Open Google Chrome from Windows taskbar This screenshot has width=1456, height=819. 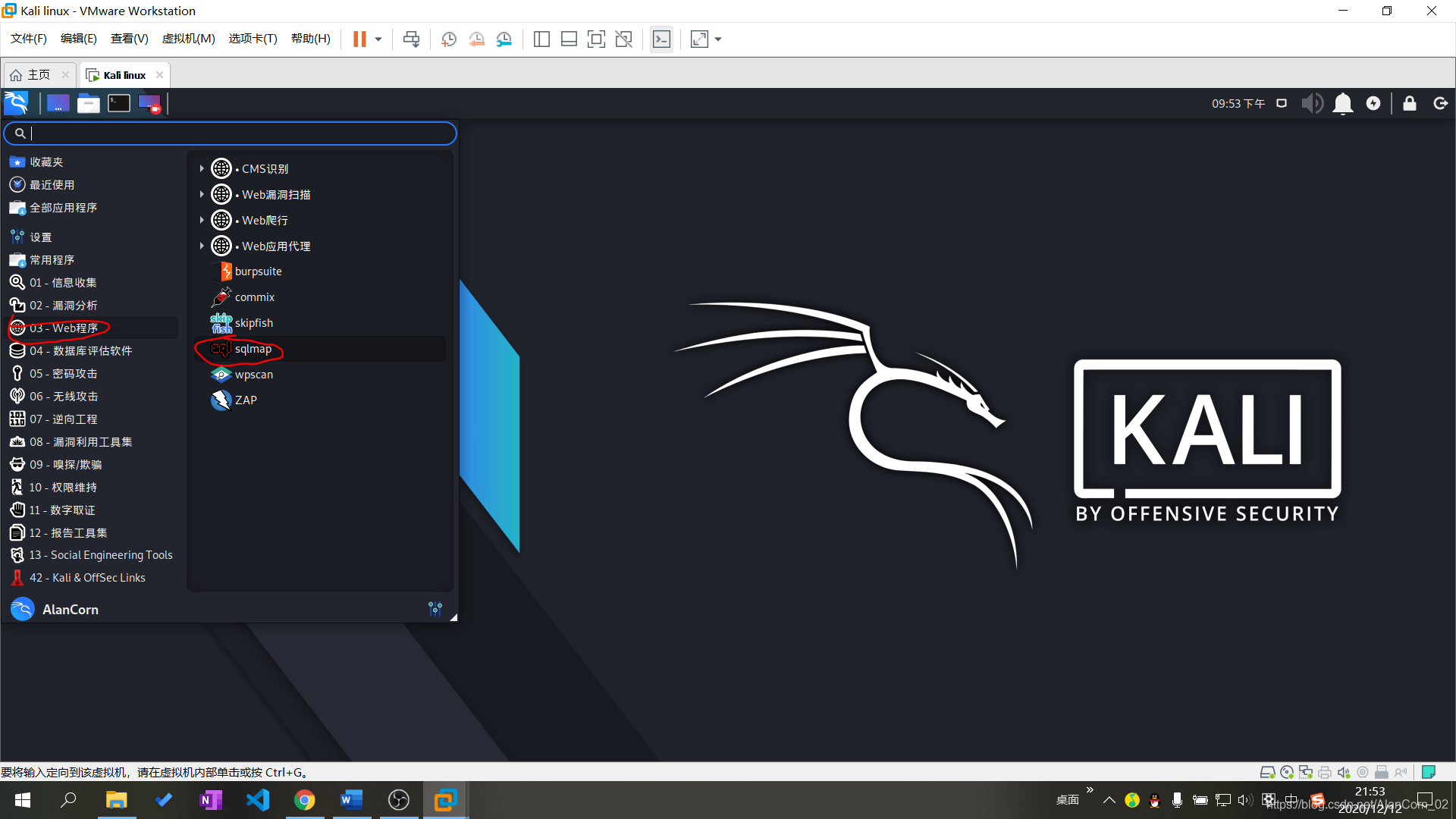pyautogui.click(x=304, y=800)
